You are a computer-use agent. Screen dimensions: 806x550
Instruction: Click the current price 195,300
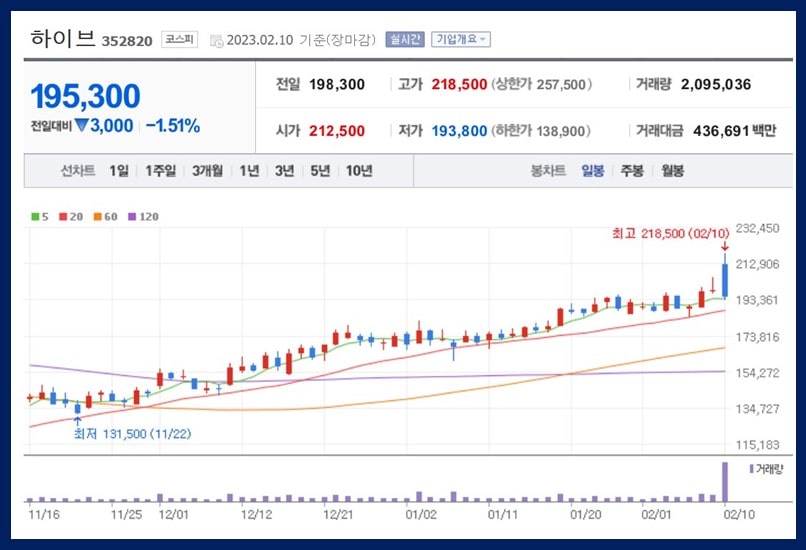pyautogui.click(x=85, y=96)
